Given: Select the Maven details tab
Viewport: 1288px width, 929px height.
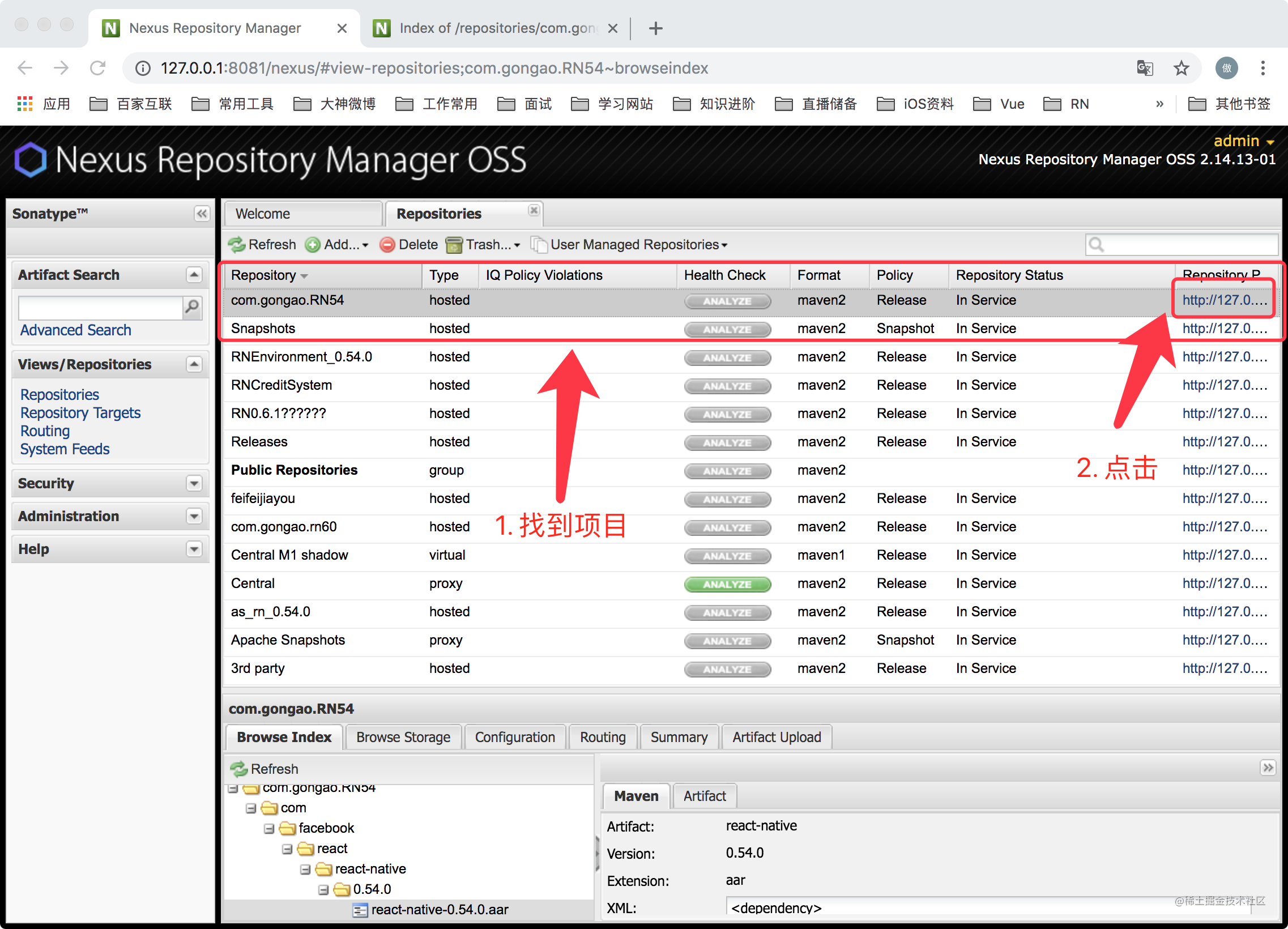Looking at the screenshot, I should (x=636, y=796).
